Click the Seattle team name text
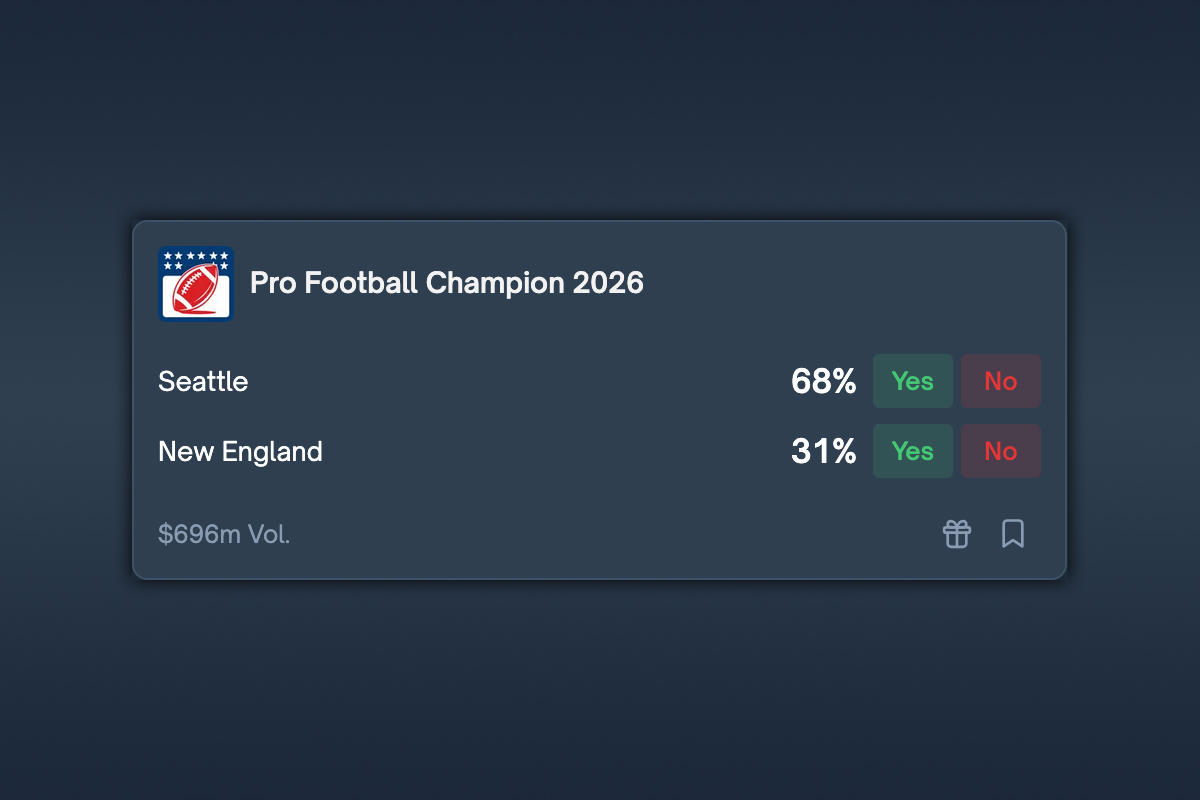Screen dimensions: 1200x800 click(202, 381)
